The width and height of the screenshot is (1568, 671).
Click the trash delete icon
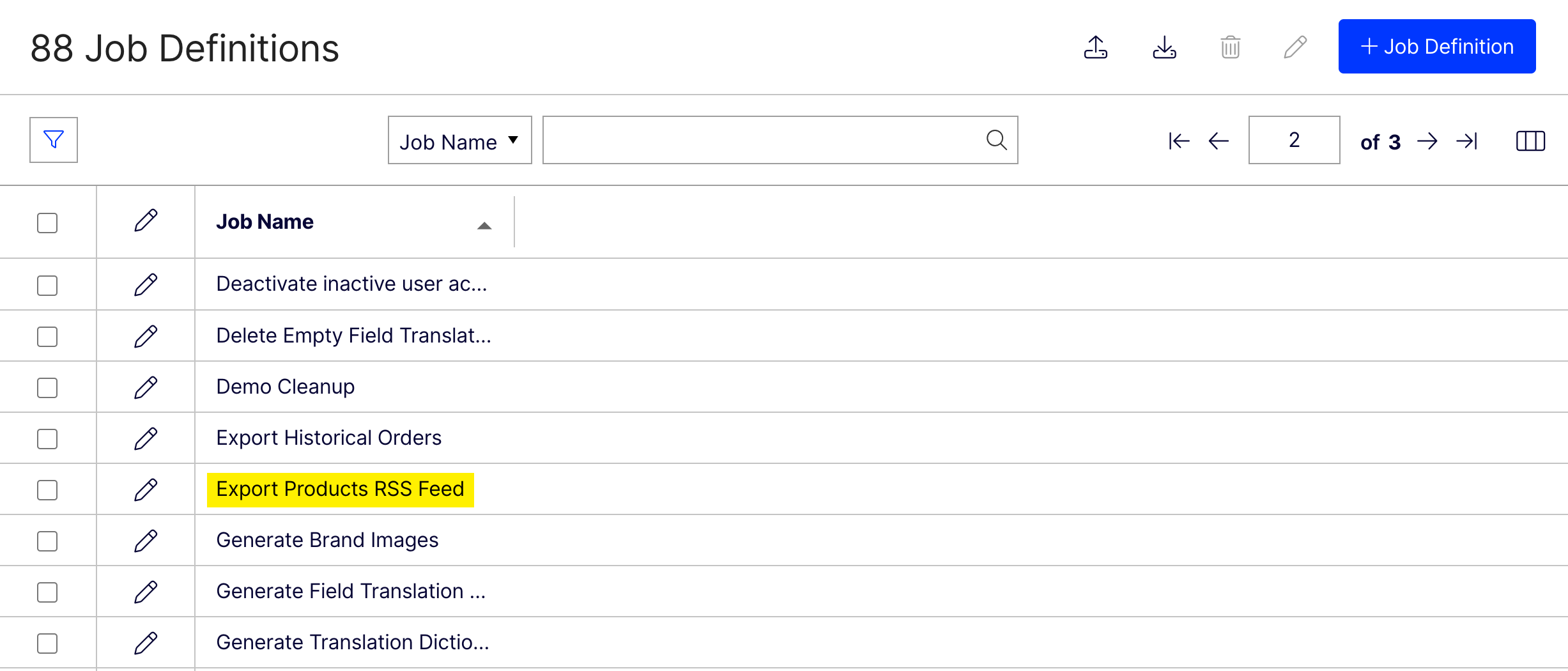point(1230,47)
